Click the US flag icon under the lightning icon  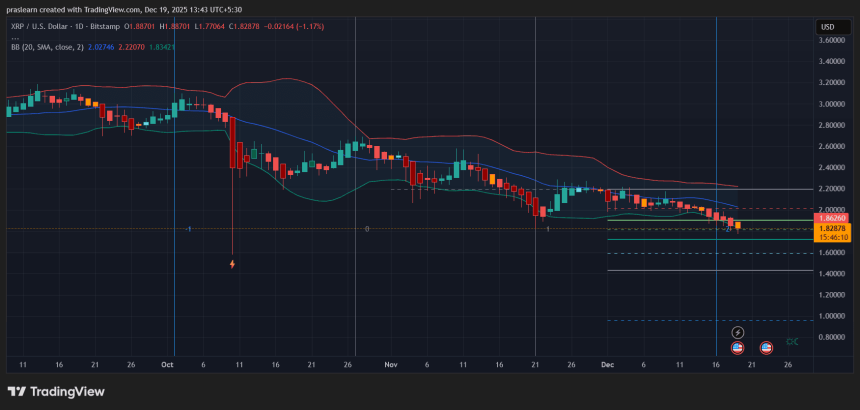(738, 347)
